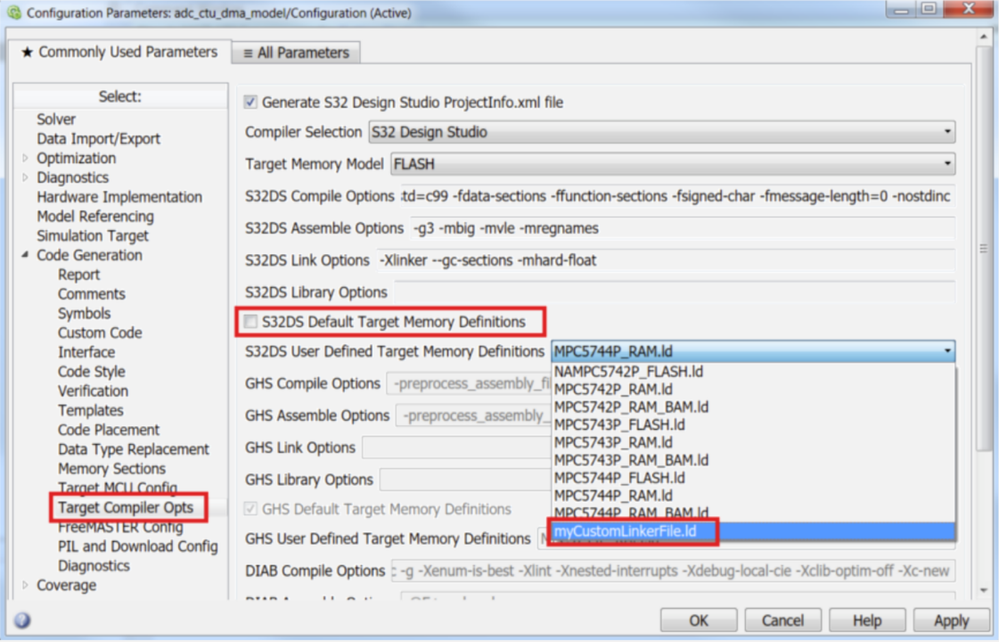Select Simulation Target category

pos(92,236)
